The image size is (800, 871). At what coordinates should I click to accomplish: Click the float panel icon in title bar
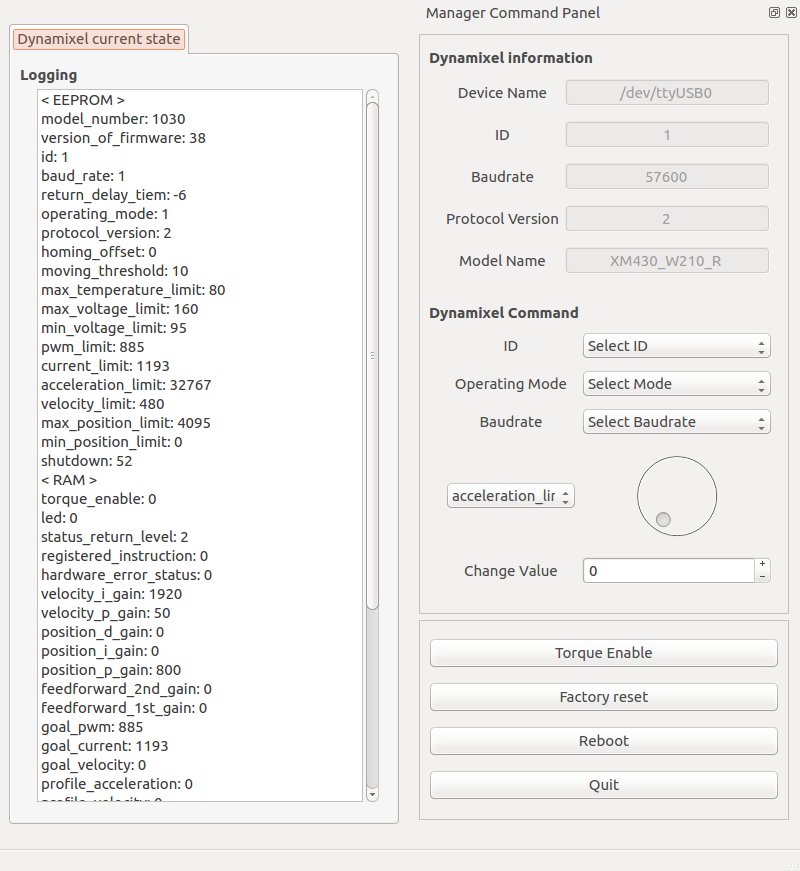775,13
